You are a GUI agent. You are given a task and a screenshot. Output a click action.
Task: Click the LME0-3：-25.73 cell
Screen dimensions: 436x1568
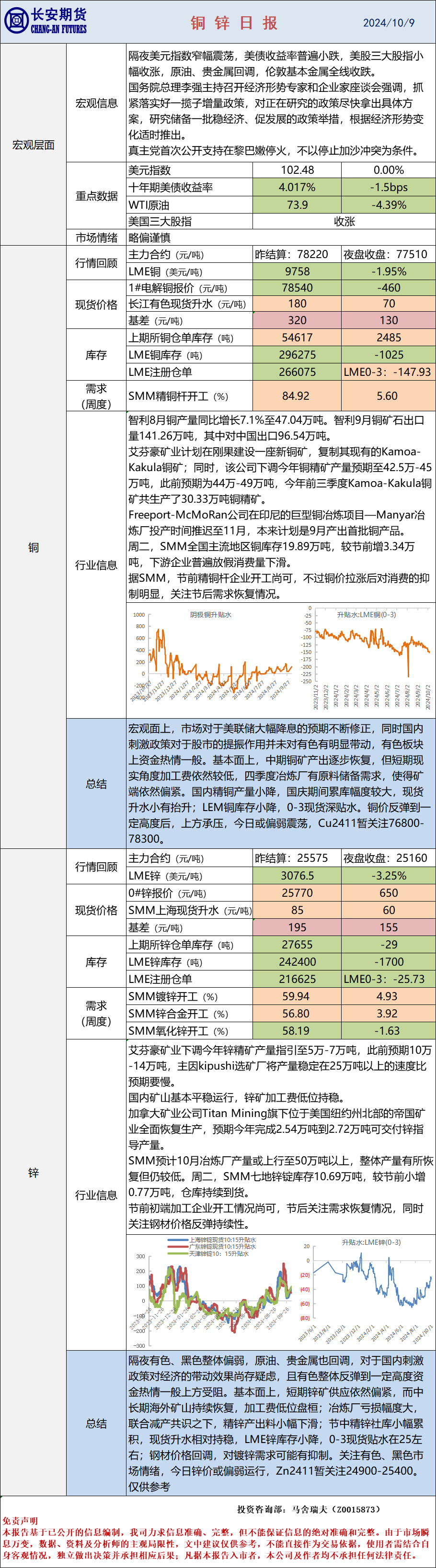(389, 979)
